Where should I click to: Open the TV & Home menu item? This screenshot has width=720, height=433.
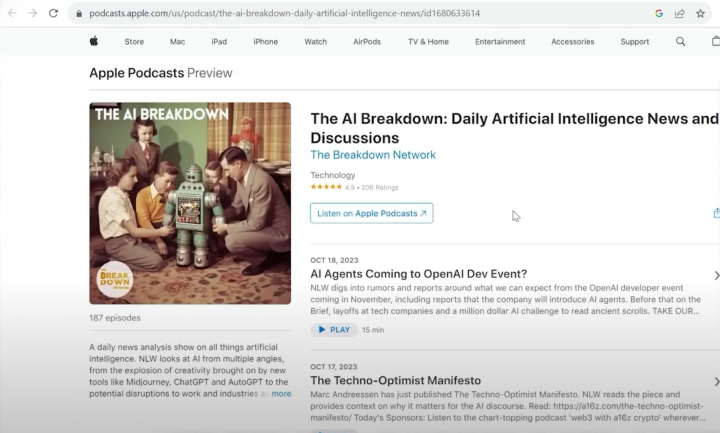point(428,42)
